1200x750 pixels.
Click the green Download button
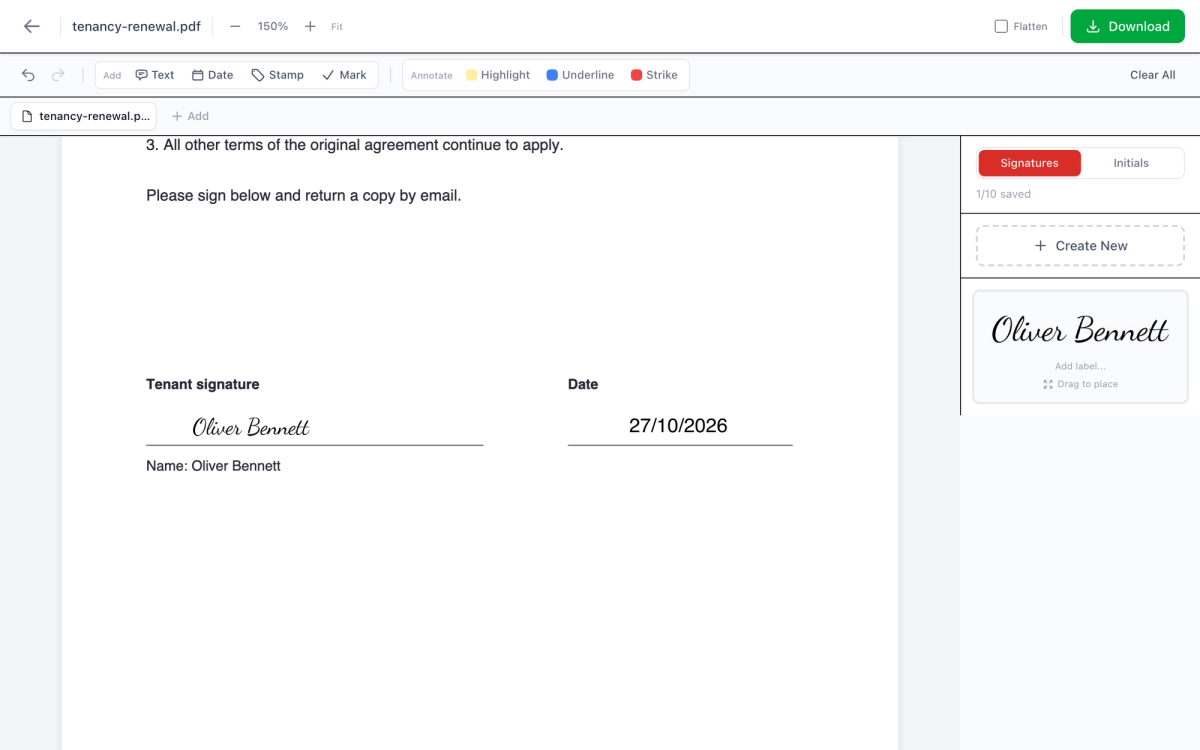tap(1127, 26)
